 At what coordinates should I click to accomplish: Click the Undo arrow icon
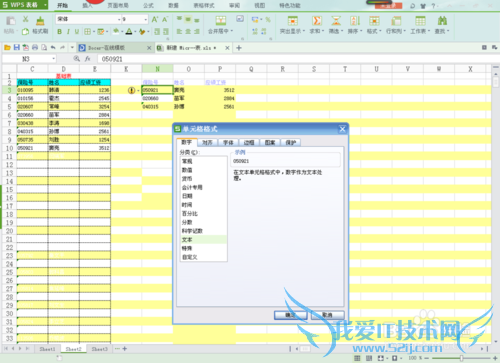coord(53,48)
